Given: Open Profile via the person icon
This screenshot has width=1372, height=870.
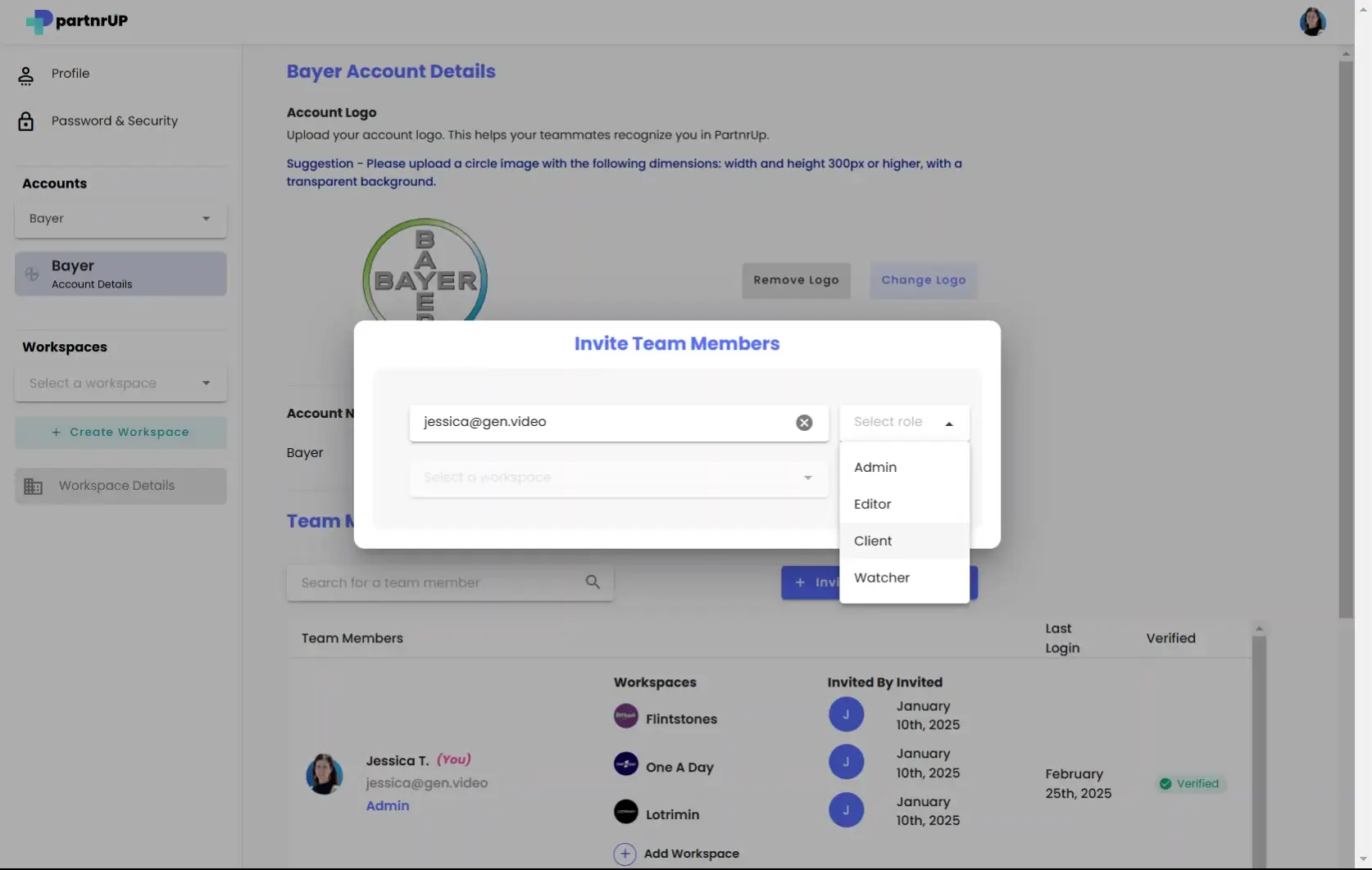Looking at the screenshot, I should click(x=26, y=74).
